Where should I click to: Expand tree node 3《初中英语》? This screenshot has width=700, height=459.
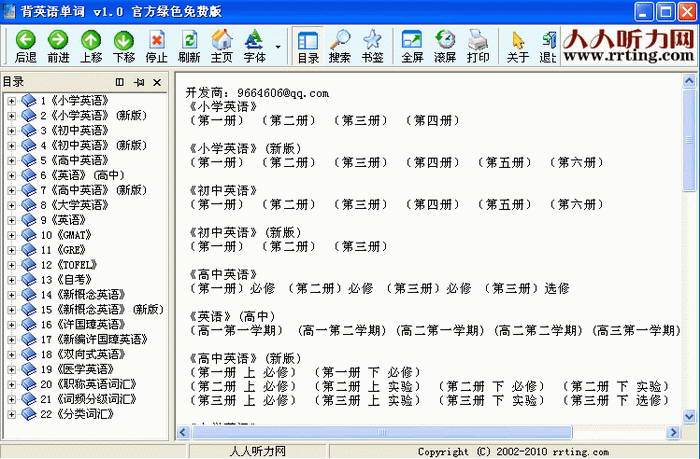(12, 131)
